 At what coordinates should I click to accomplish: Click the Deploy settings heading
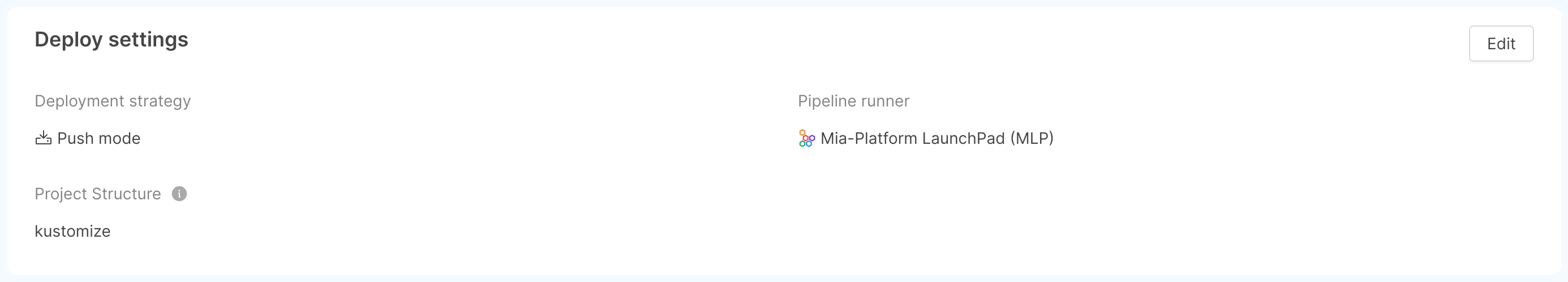click(x=111, y=40)
